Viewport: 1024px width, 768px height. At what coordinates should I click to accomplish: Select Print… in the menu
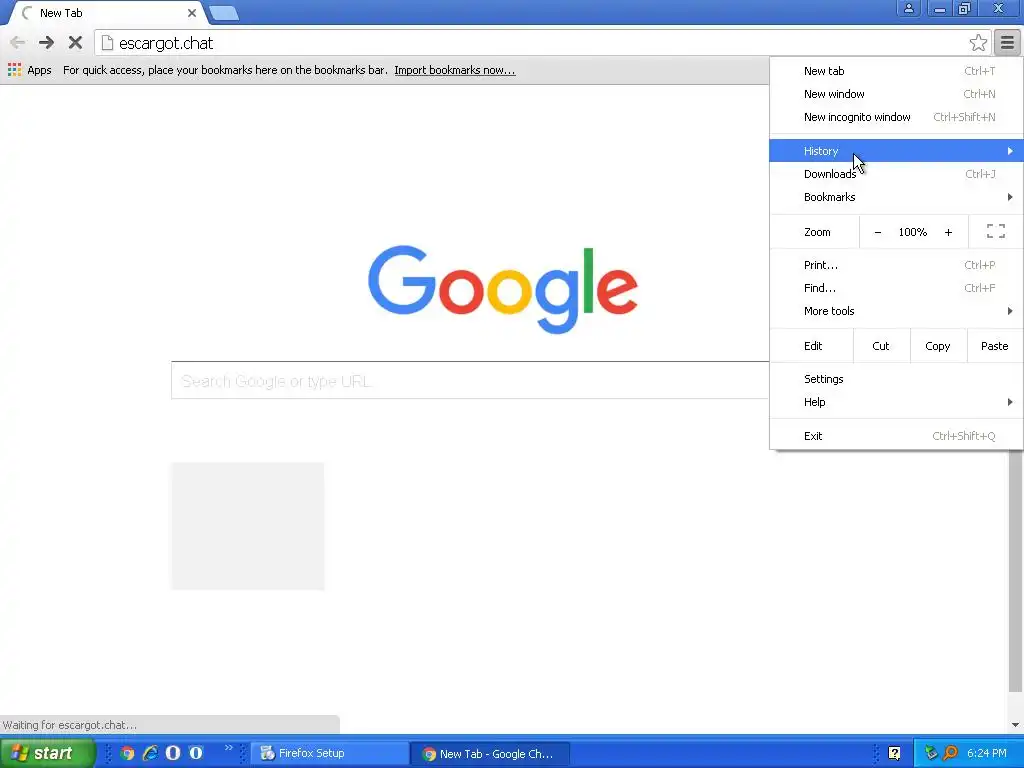click(x=896, y=264)
